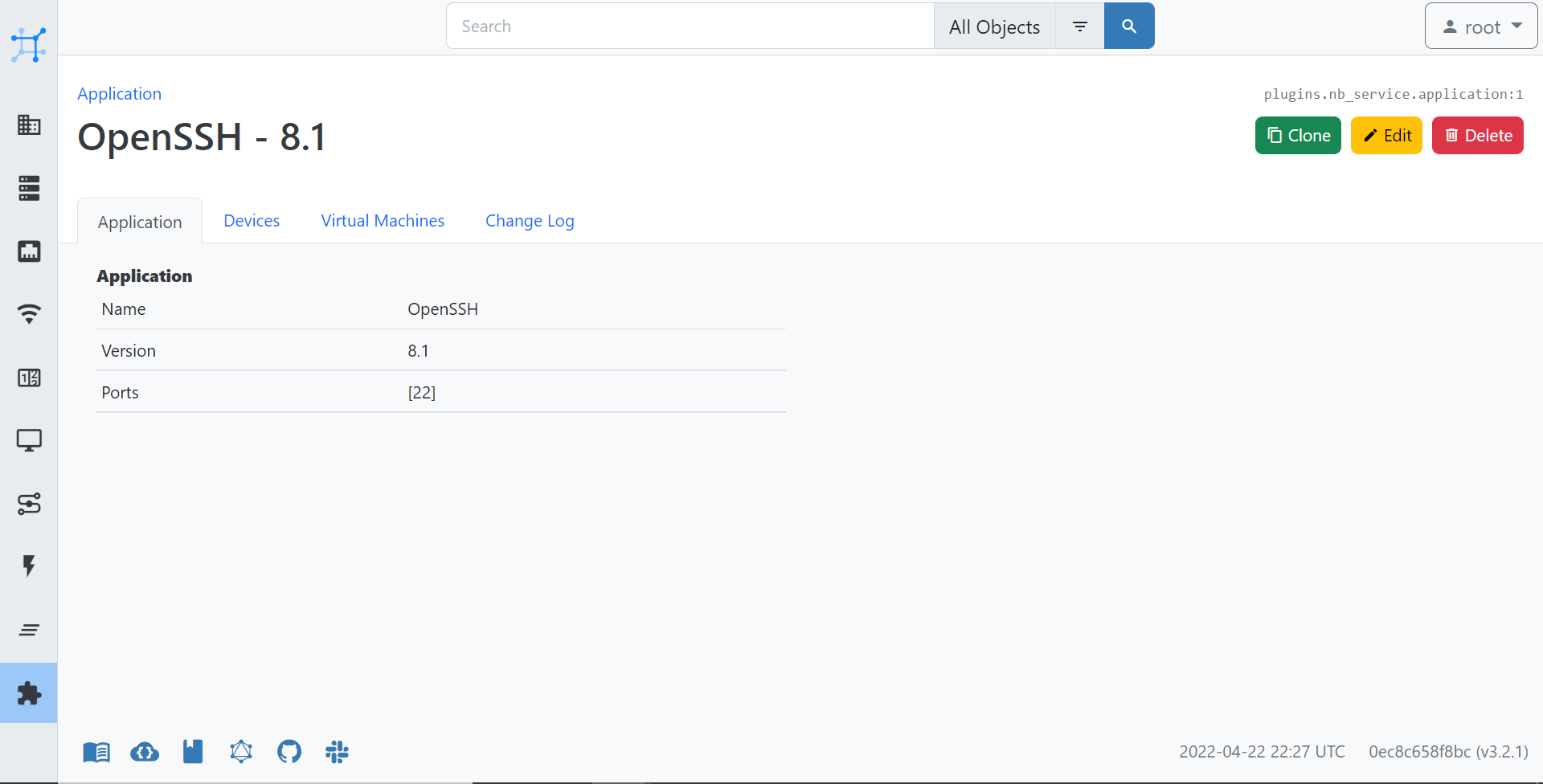Open the Virtualization sidebar menu (monitor icon)

pyautogui.click(x=29, y=440)
